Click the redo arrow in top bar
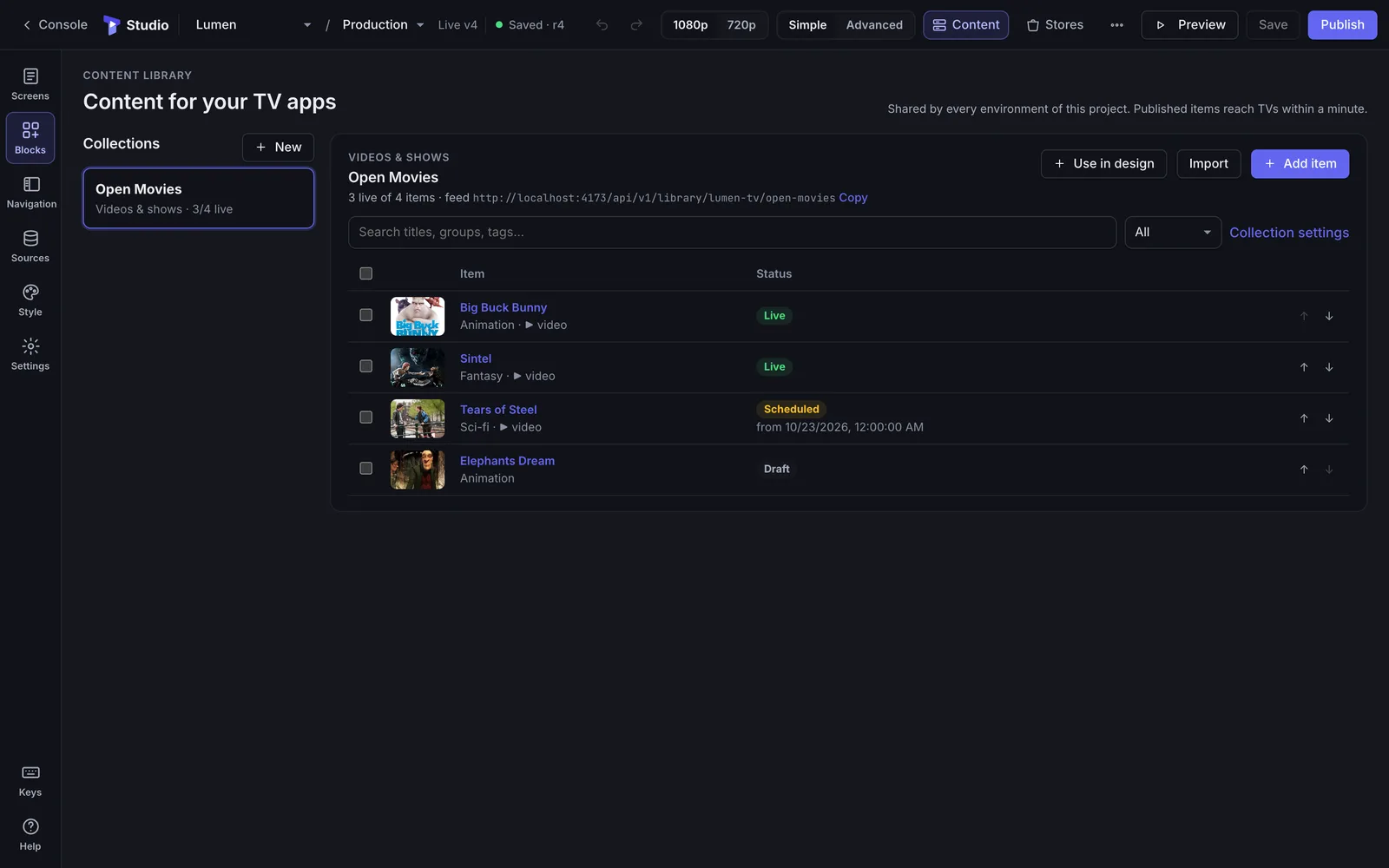 636,25
